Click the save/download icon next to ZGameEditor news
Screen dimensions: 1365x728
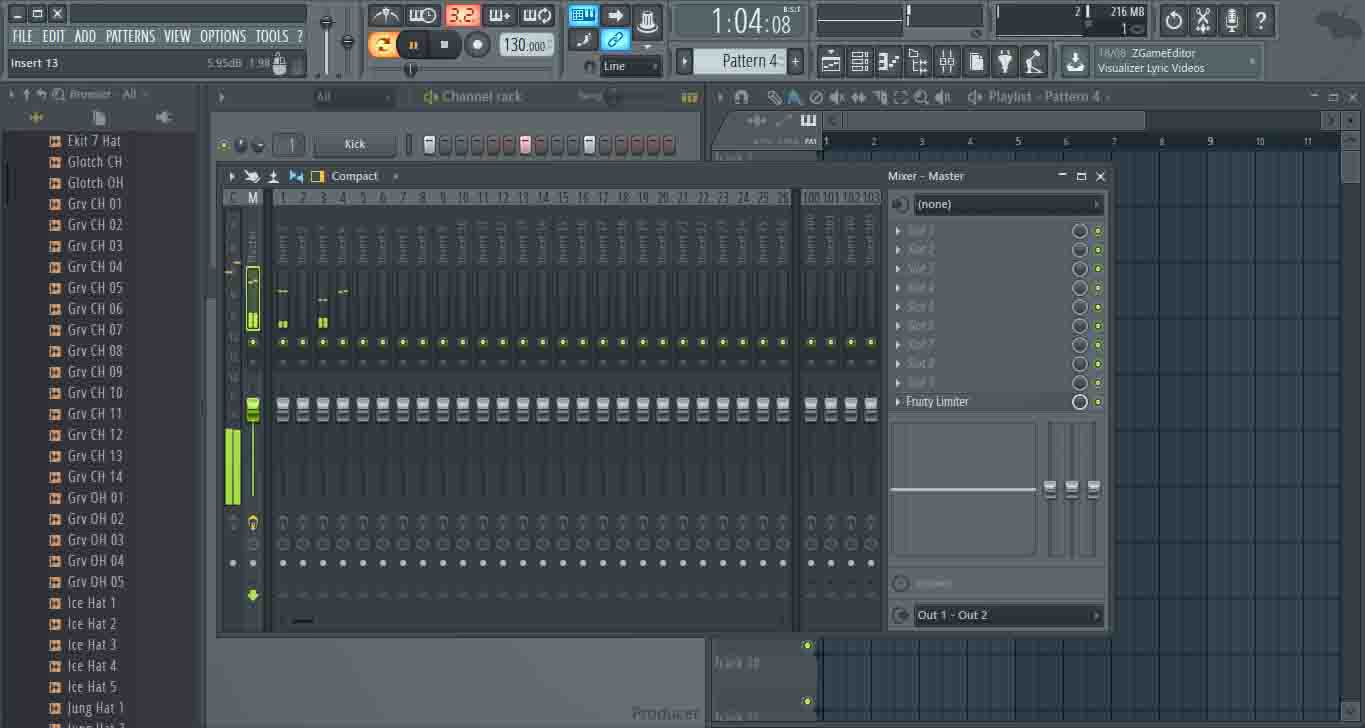pos(1075,61)
